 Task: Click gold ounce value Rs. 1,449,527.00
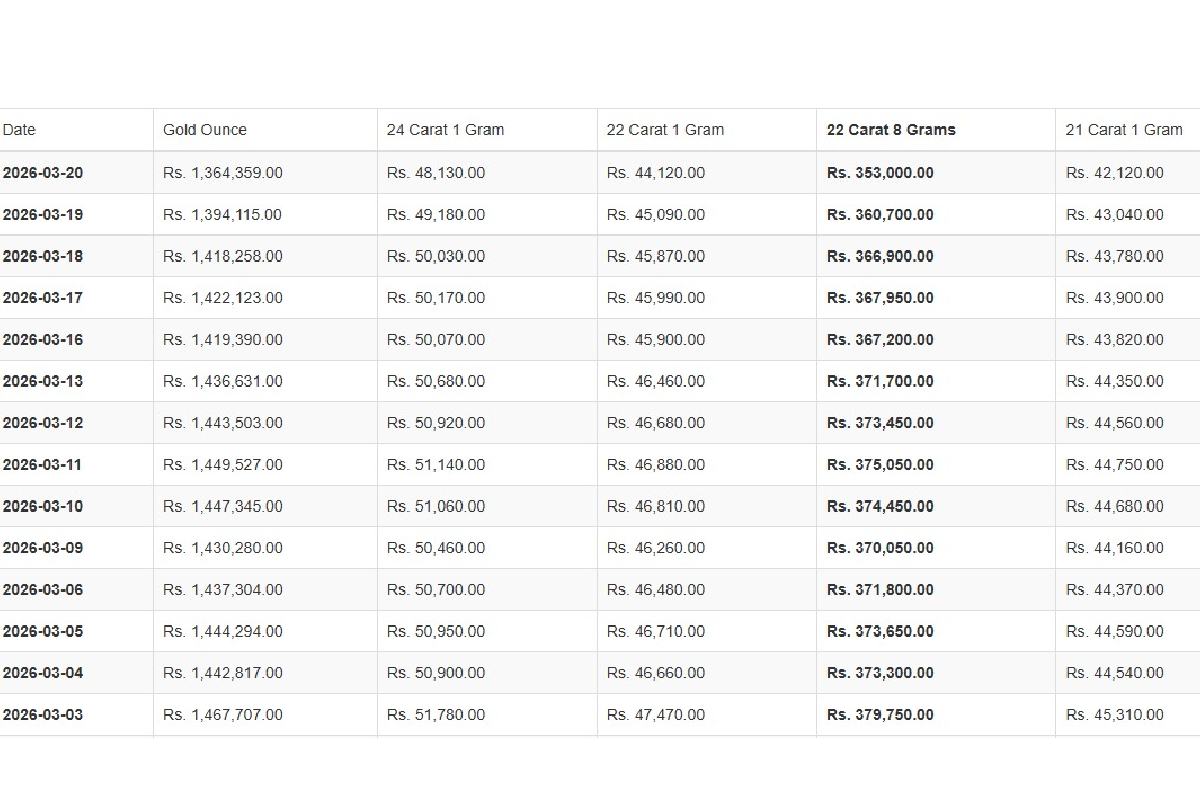coord(223,465)
